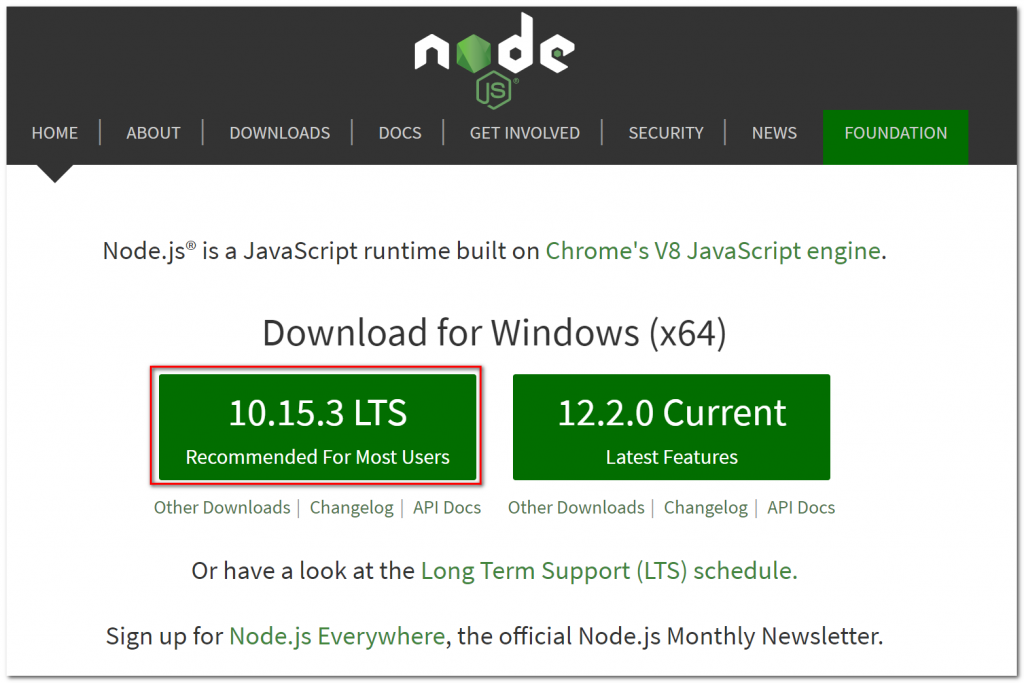Image resolution: width=1024 pixels, height=683 pixels.
Task: Download the 10.15.3 LTS version
Action: click(317, 427)
